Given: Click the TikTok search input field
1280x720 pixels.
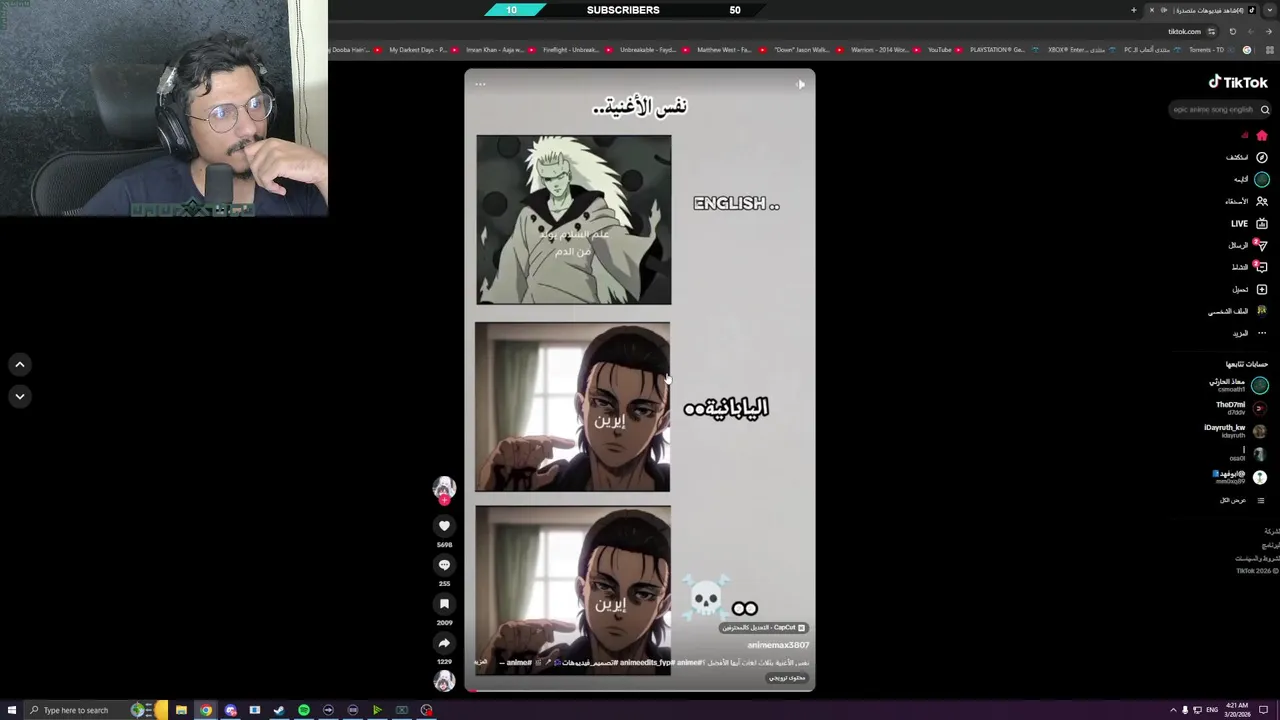Looking at the screenshot, I should point(1213,110).
